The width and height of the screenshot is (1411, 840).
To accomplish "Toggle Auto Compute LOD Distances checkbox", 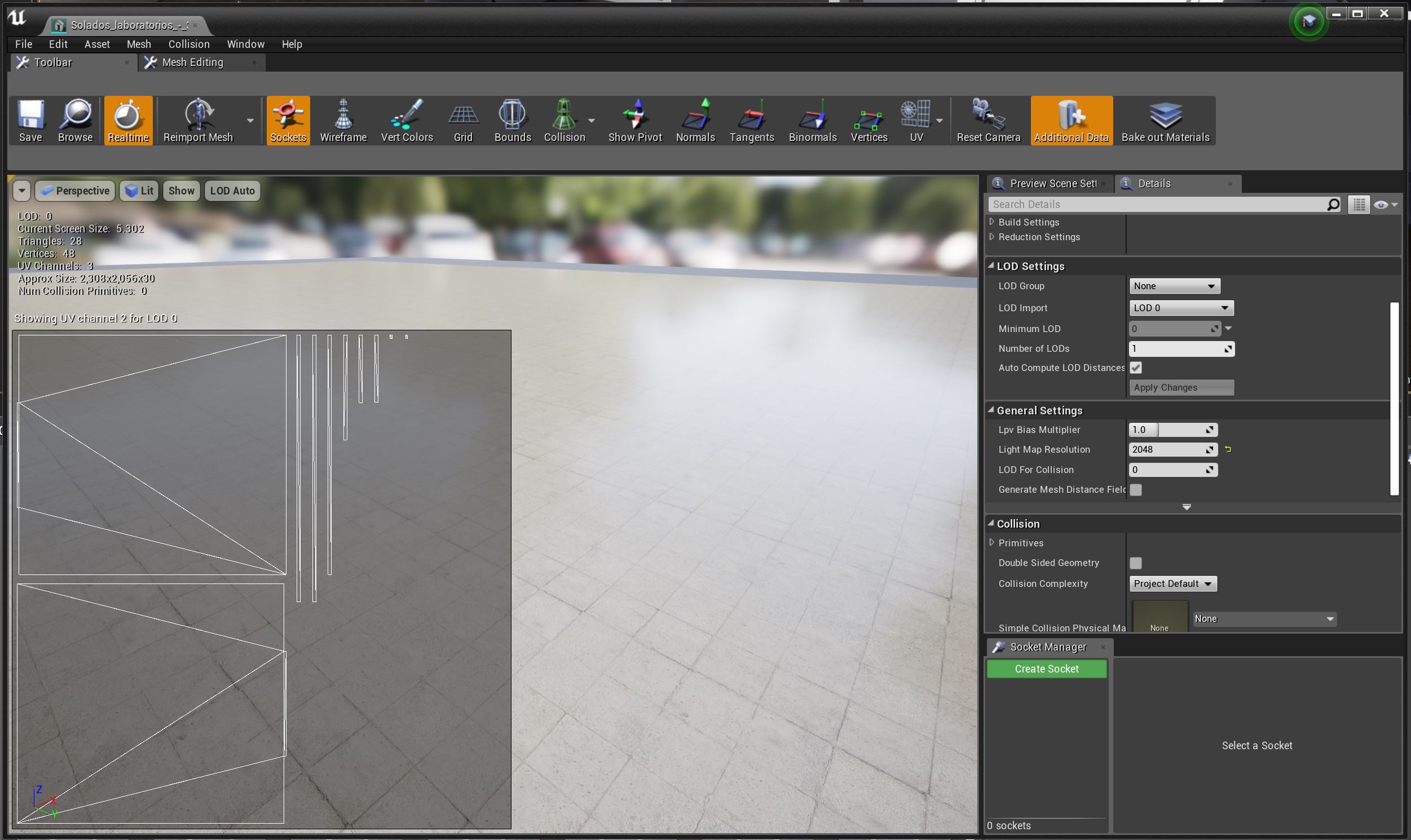I will (x=1136, y=368).
